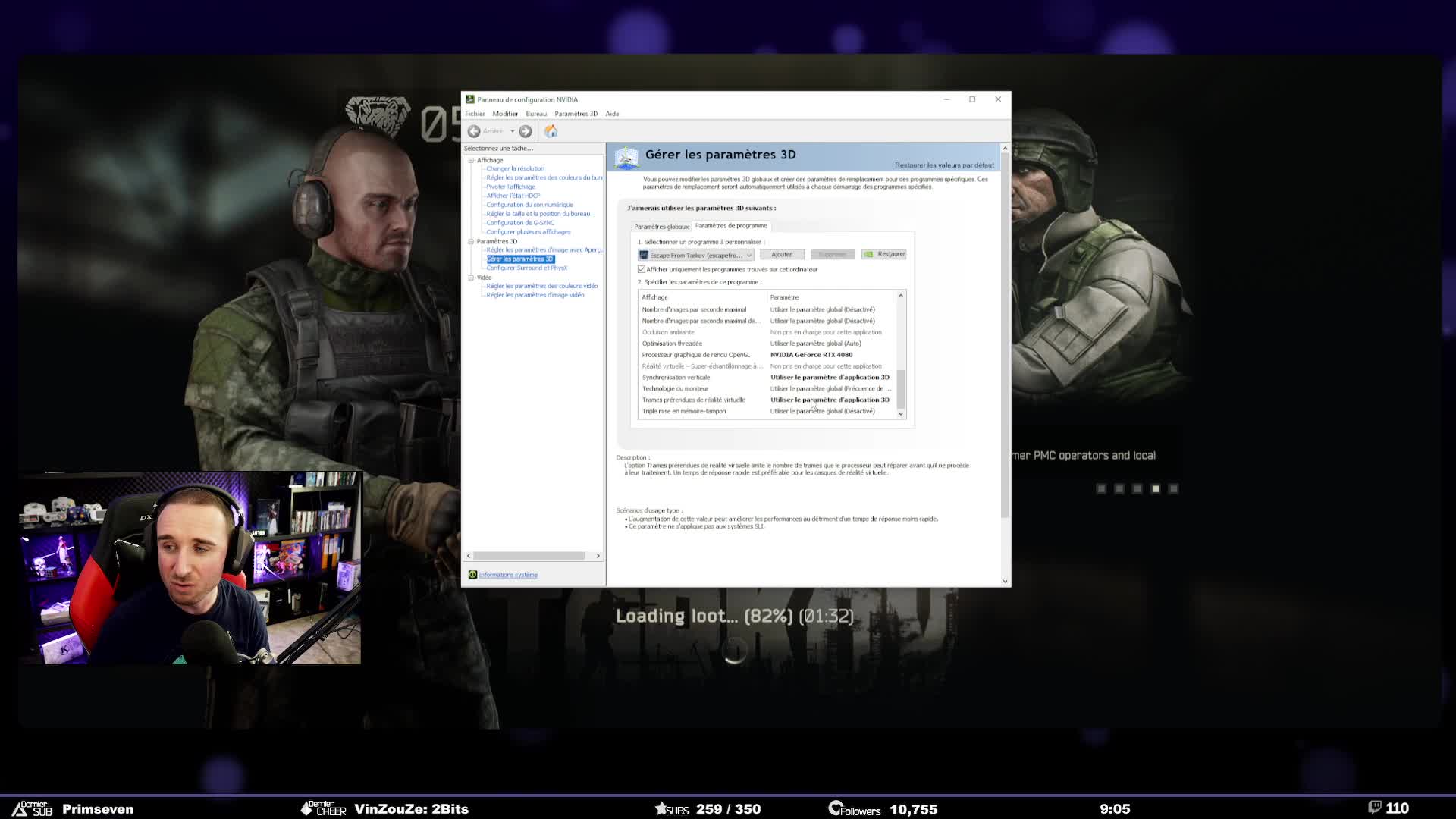Select Trames prérendues de réalité virtuelle row
The image size is (1456, 819).
coord(767,400)
